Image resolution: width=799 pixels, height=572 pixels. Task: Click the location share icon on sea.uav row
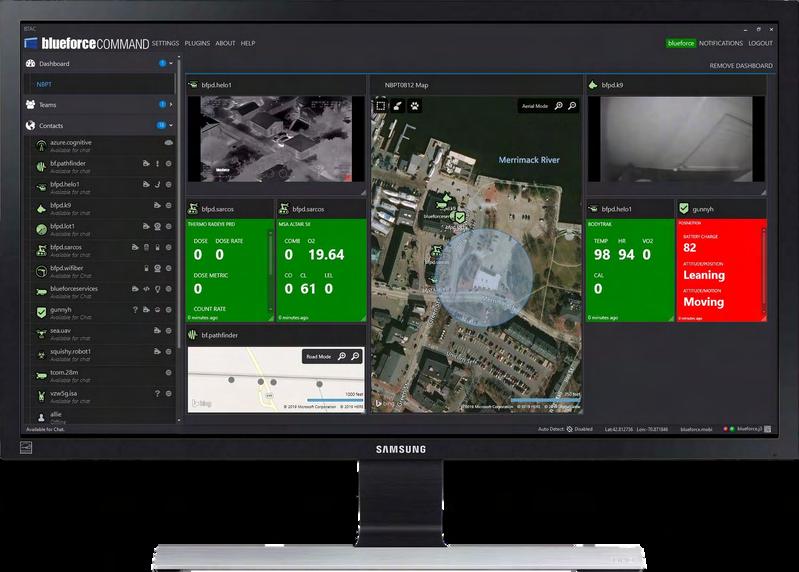157,331
